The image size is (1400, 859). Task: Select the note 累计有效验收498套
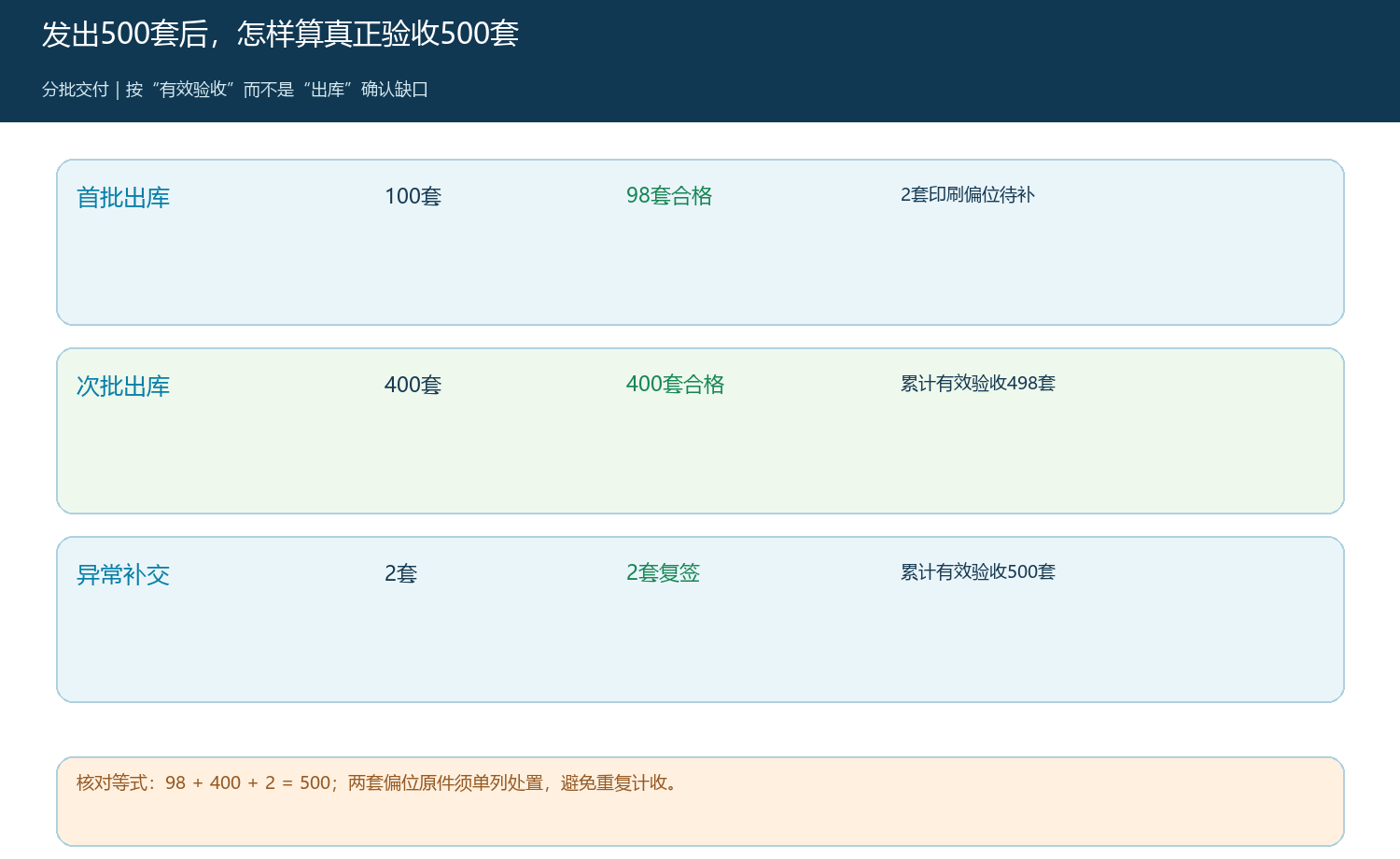point(978,383)
